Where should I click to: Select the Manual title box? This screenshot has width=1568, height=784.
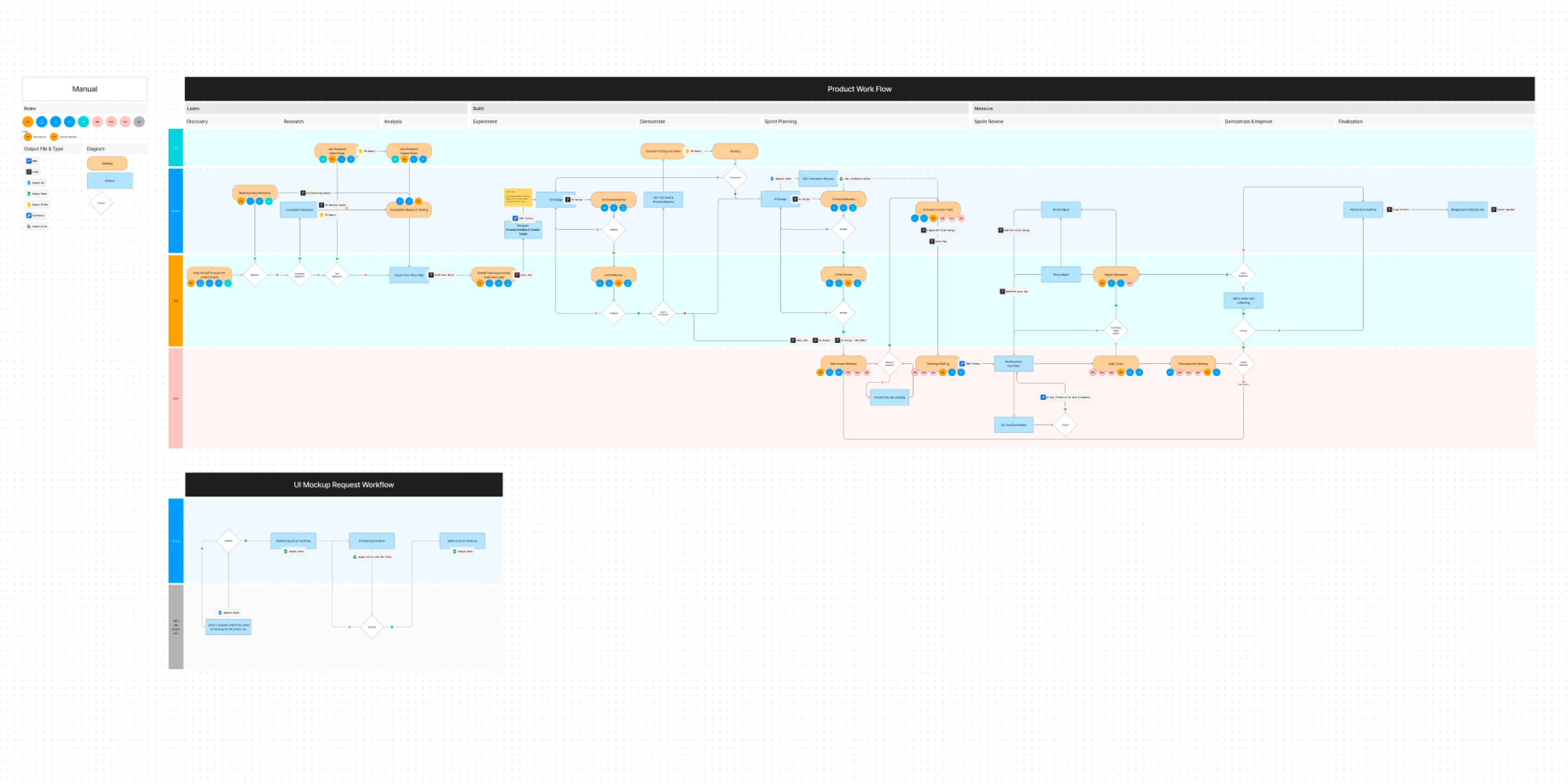(84, 89)
